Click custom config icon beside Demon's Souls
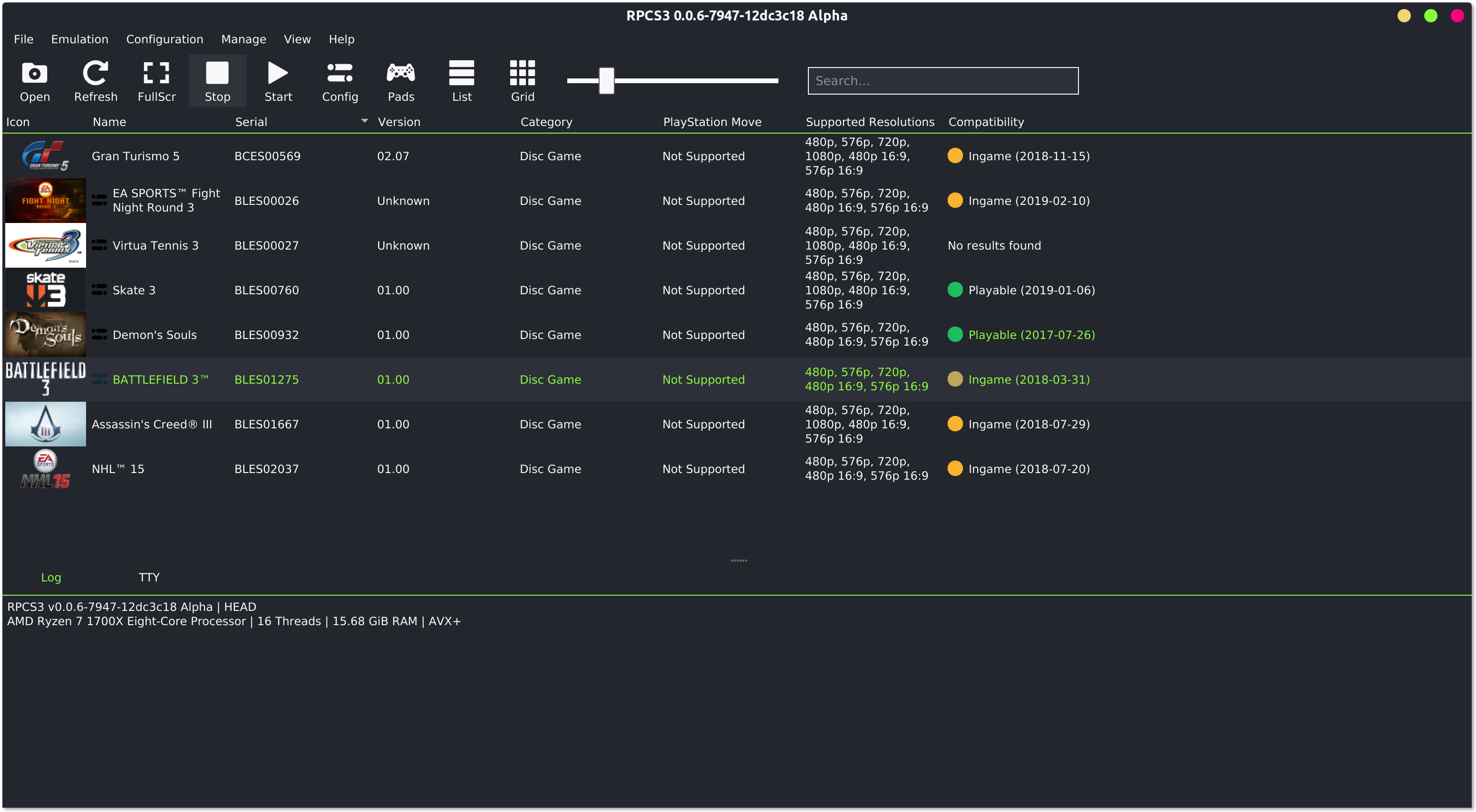The image size is (1476, 812). coord(99,335)
